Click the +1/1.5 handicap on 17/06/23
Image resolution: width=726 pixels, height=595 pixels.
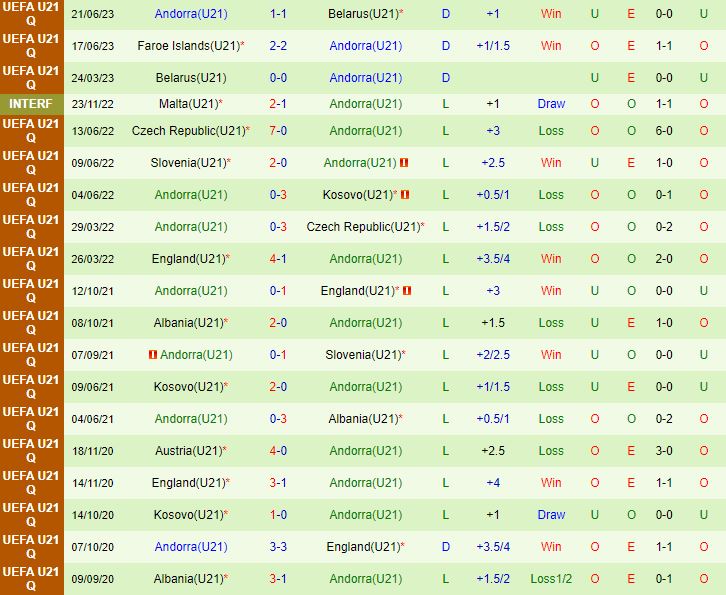pos(493,46)
